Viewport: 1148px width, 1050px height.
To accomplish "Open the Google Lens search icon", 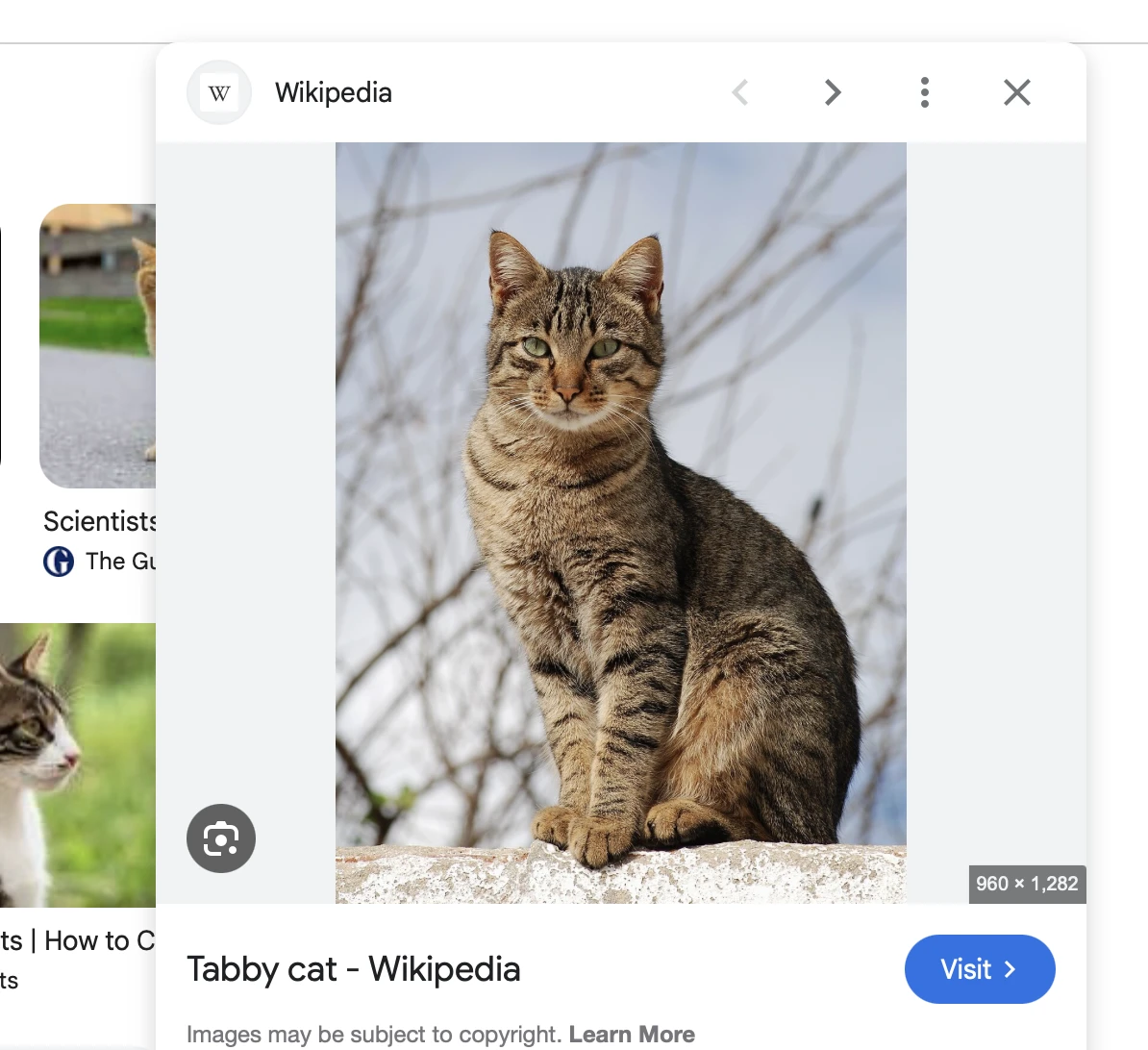I will click(220, 837).
